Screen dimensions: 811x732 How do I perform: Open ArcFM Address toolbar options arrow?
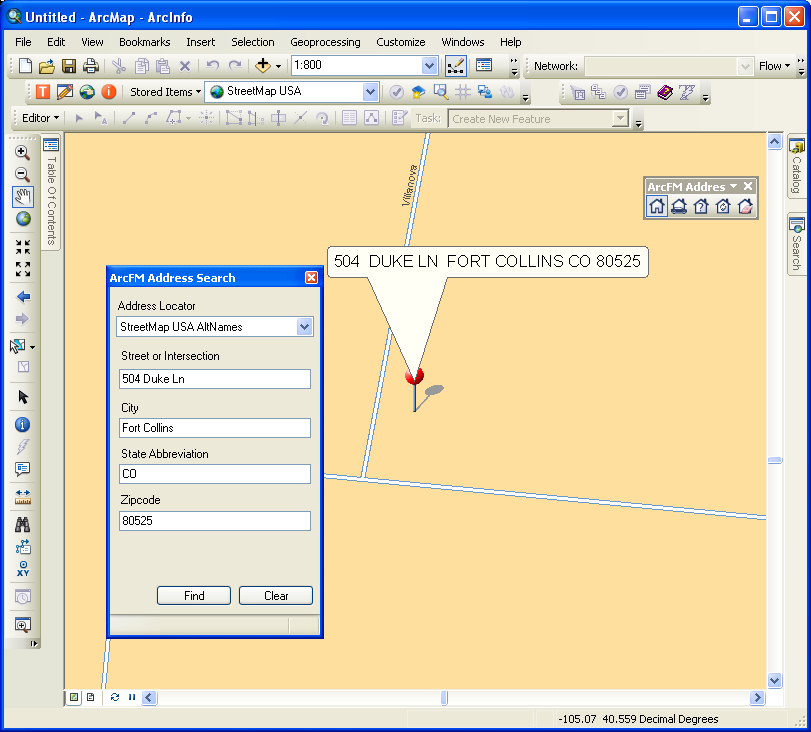(x=733, y=186)
